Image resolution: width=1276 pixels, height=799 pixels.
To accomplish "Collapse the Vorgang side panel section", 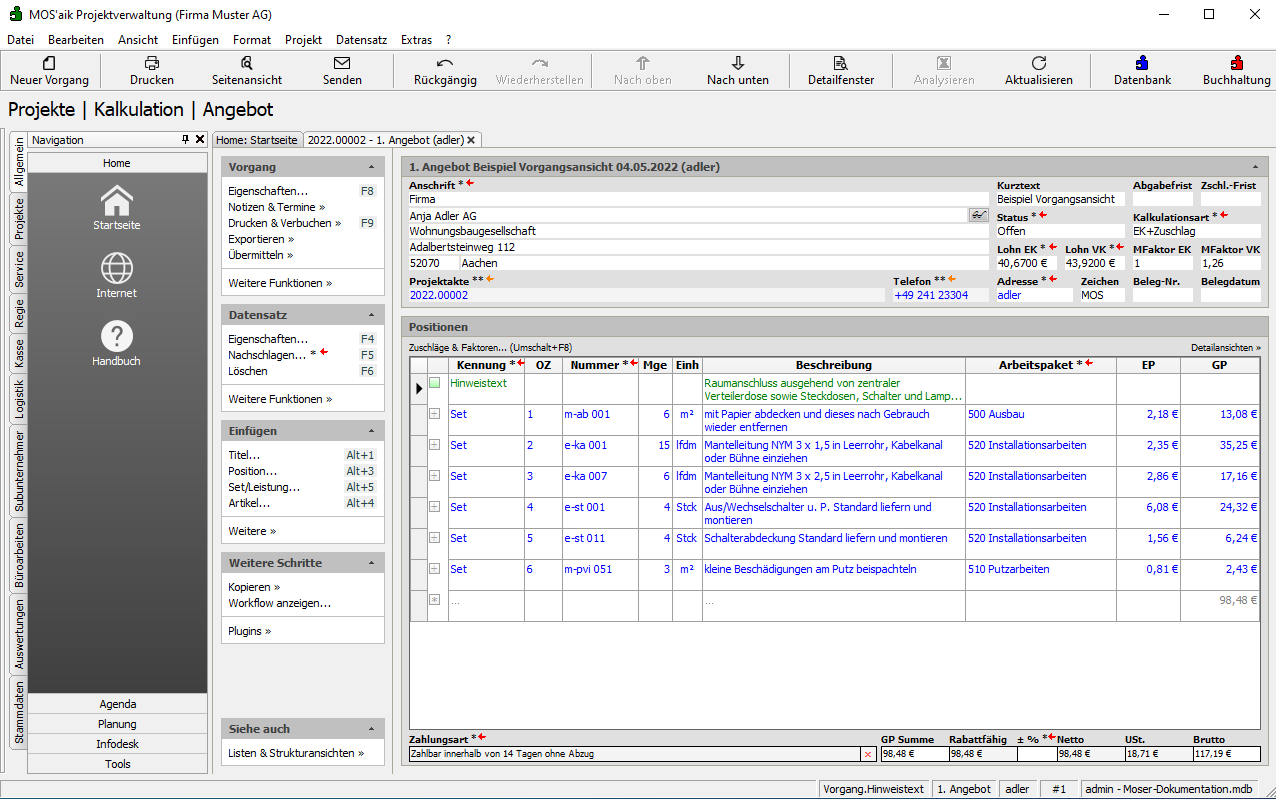I will [371, 167].
